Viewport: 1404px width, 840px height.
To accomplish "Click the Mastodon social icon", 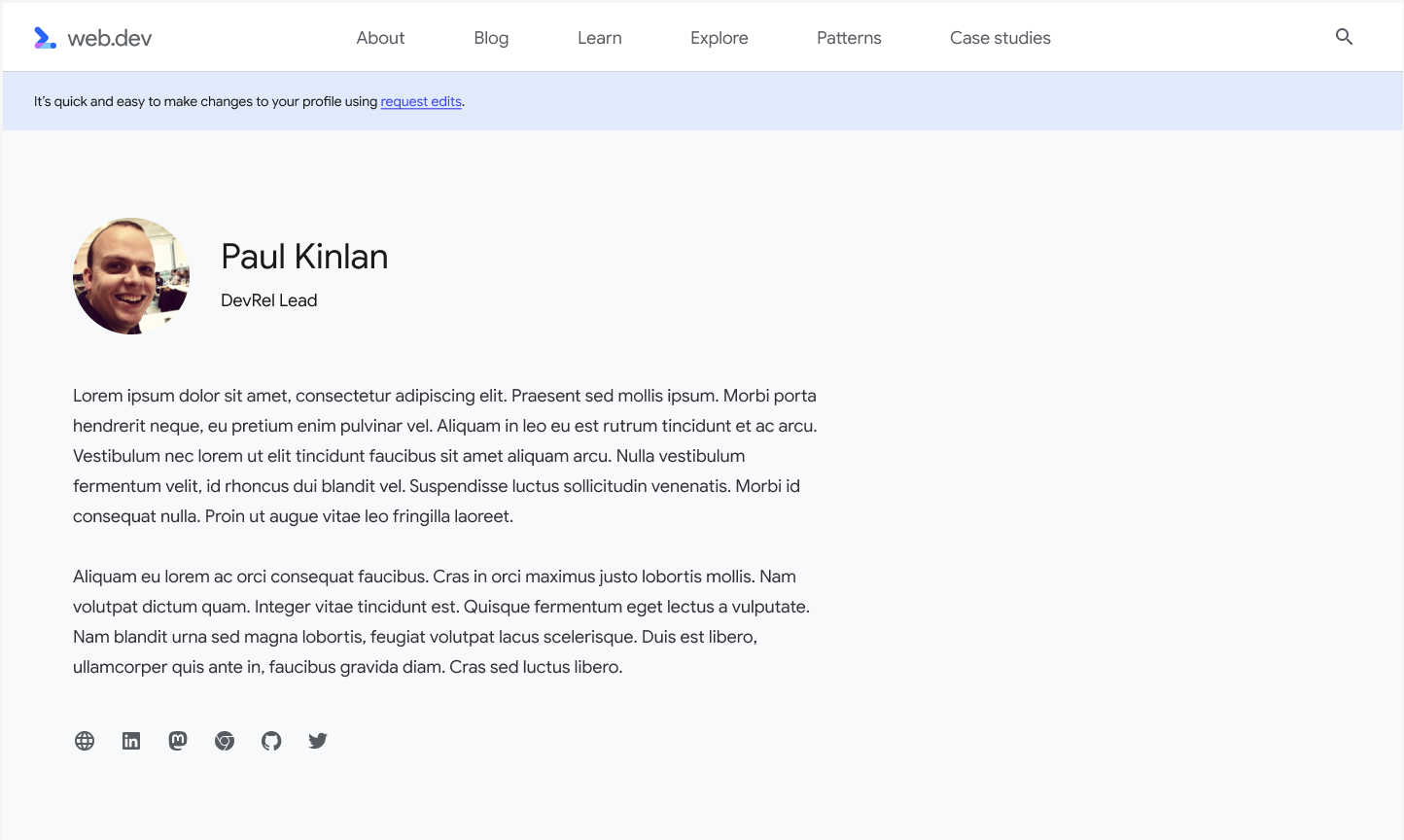I will point(178,740).
